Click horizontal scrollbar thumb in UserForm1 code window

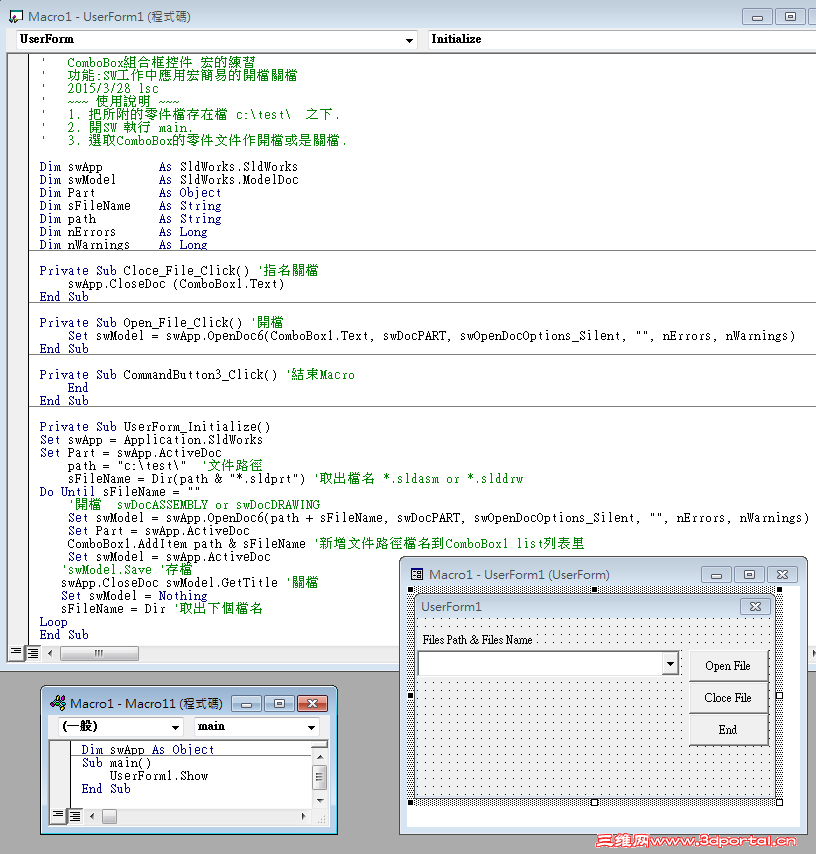click(x=99, y=653)
